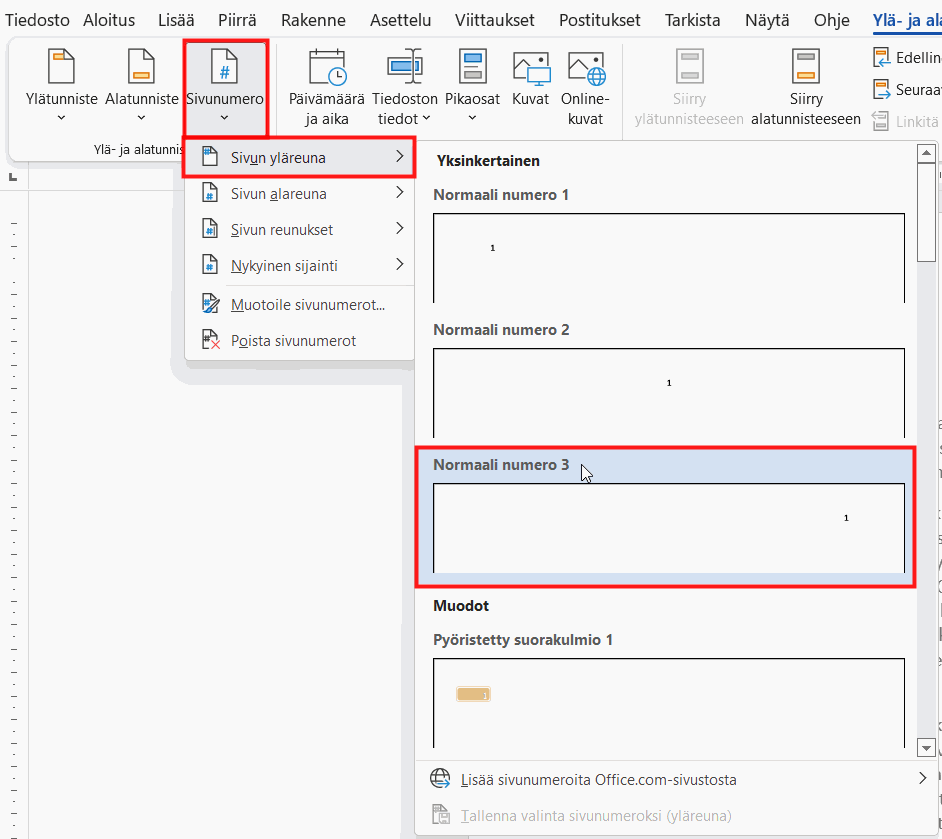Click the tab selector at ruler corner

coord(13,177)
